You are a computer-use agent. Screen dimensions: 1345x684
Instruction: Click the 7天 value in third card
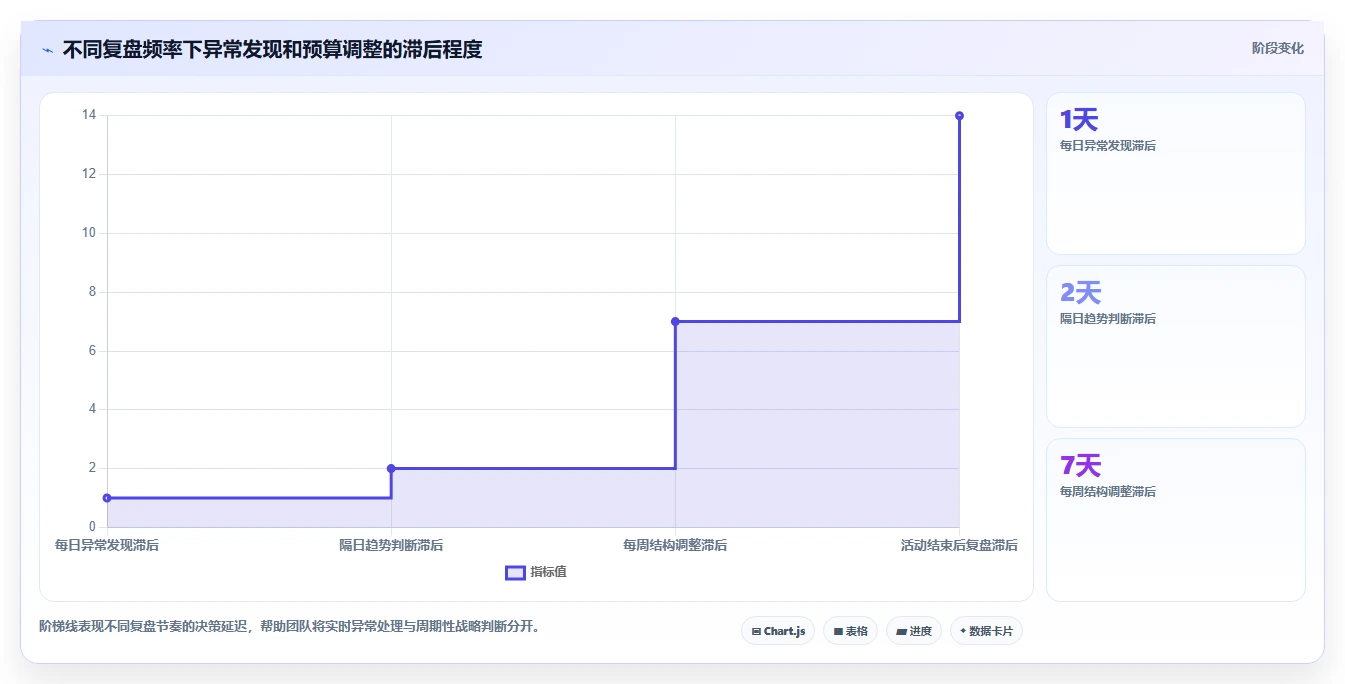1080,466
